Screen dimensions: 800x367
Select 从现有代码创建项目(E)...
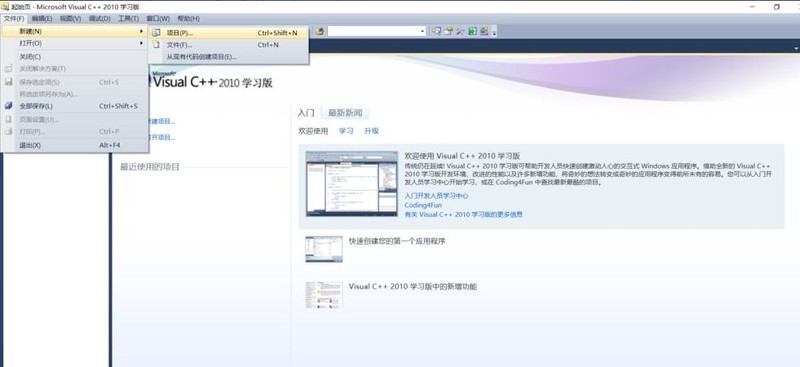[229, 57]
